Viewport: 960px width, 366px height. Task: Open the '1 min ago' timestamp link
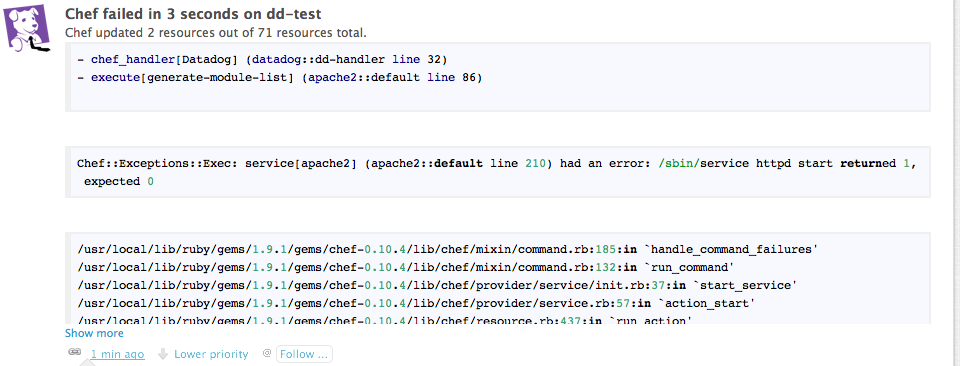pos(118,354)
